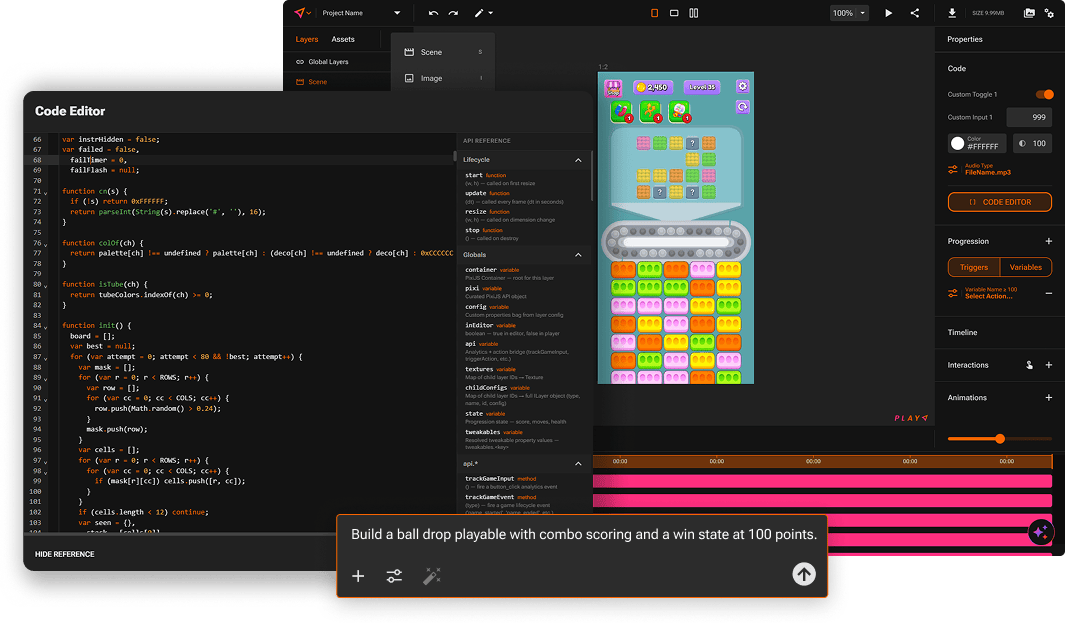Viewport: 1066px width, 626px height.
Task: Select the Triggers tab in Progression
Action: [974, 267]
